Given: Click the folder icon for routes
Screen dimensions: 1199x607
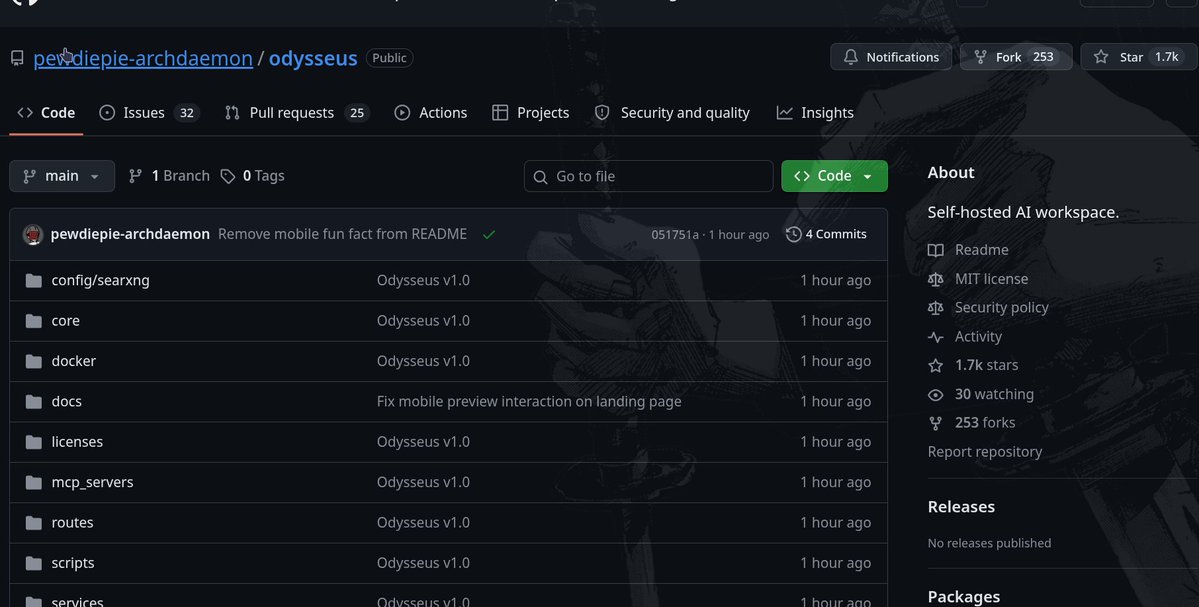Looking at the screenshot, I should (x=34, y=523).
